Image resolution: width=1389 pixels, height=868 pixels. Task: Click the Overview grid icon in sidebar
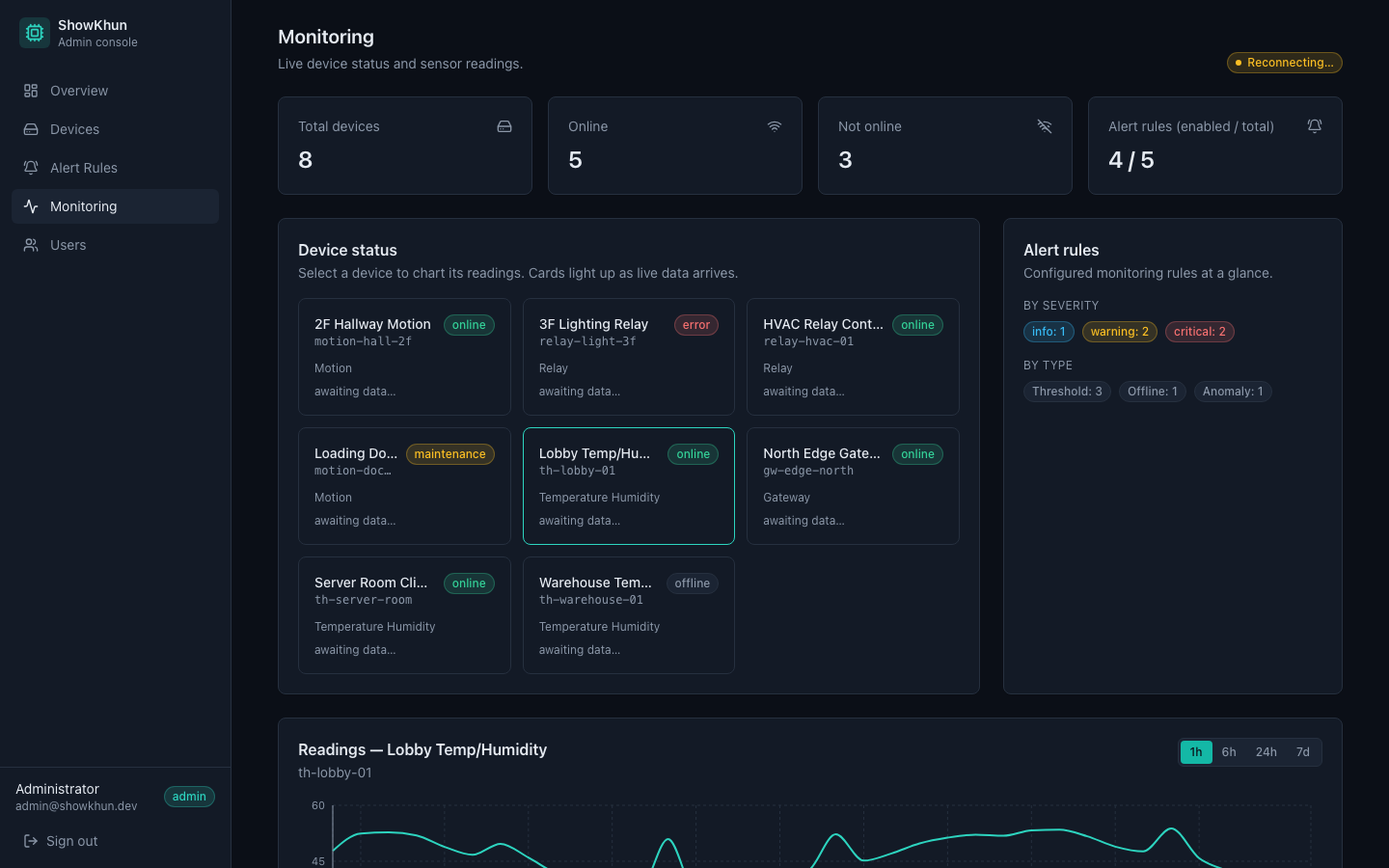(x=31, y=91)
